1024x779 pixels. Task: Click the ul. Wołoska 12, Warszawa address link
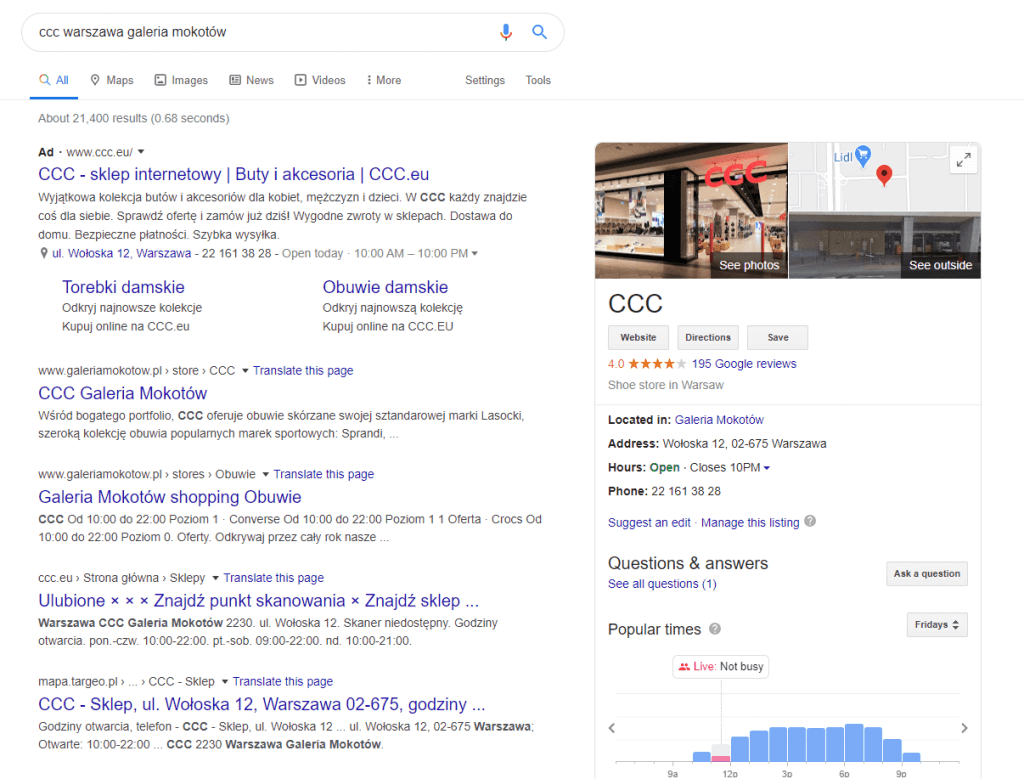pyautogui.click(x=121, y=253)
